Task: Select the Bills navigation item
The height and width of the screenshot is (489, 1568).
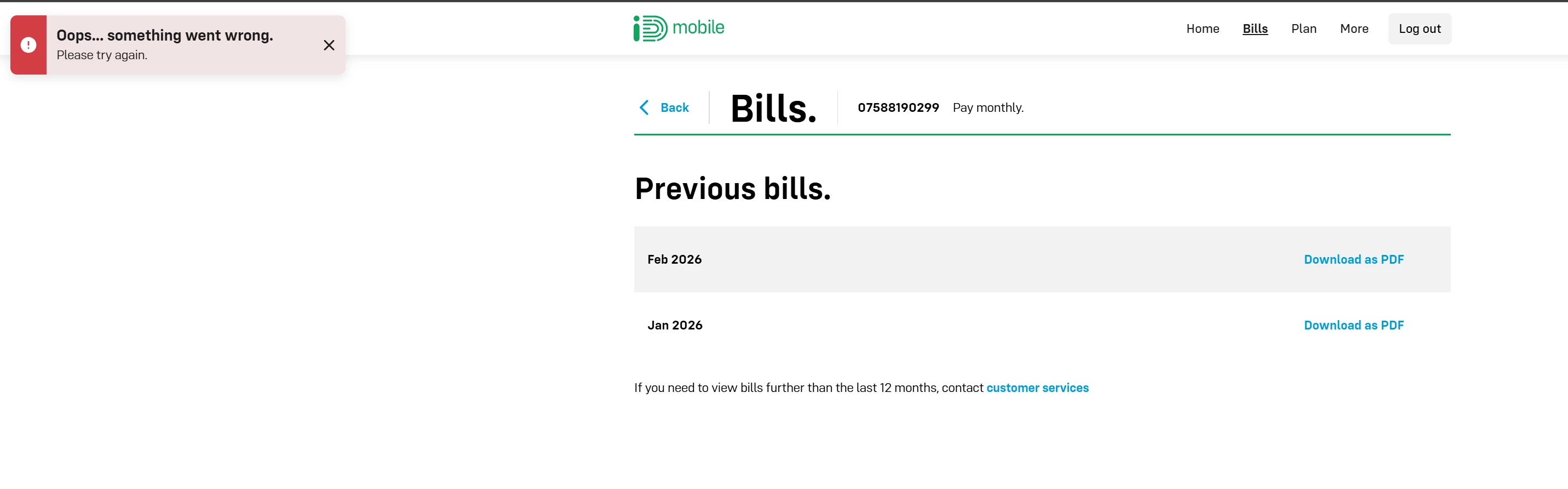Action: pyautogui.click(x=1255, y=29)
